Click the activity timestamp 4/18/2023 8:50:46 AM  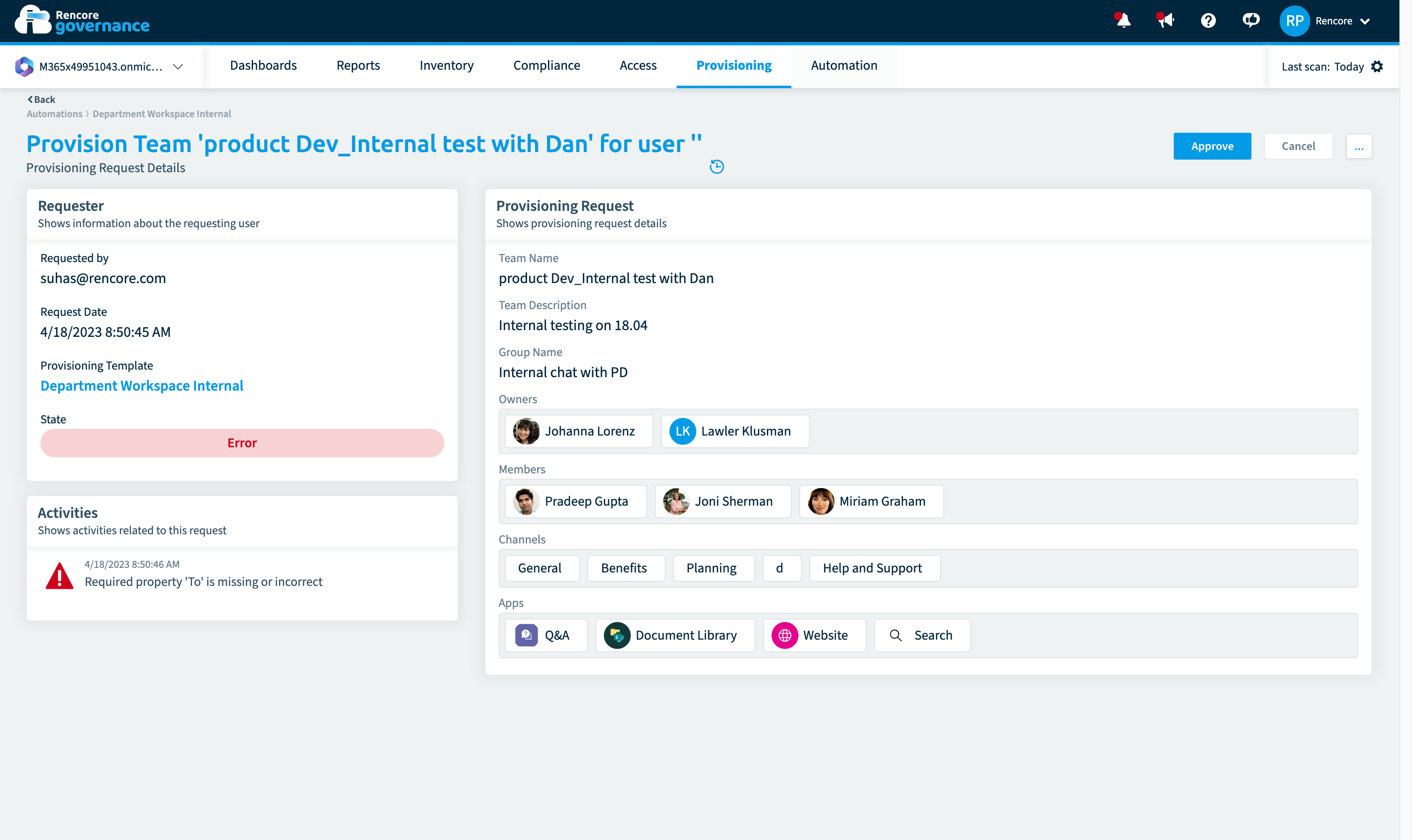pyautogui.click(x=132, y=564)
